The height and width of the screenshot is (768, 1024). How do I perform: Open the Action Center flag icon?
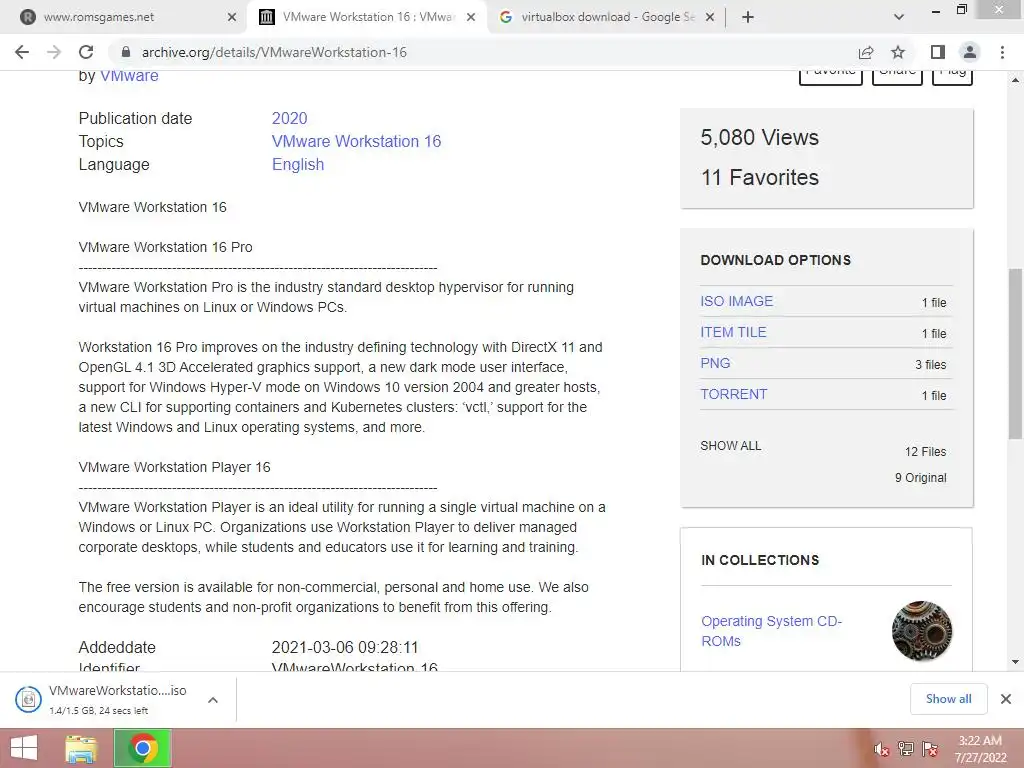930,748
